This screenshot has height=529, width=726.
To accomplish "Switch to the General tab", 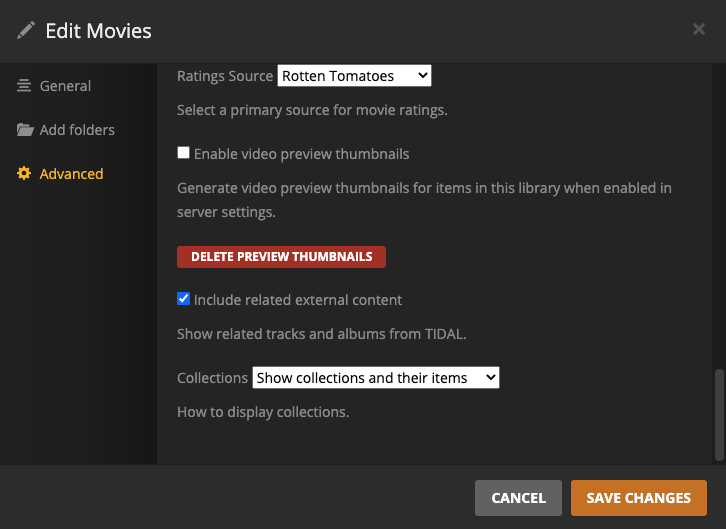I will click(x=65, y=86).
